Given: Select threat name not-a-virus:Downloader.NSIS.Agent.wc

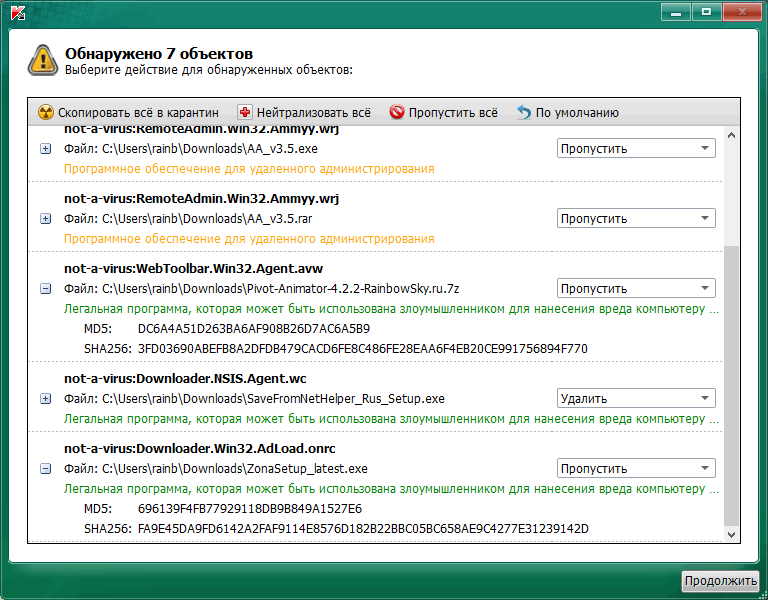Looking at the screenshot, I should (185, 379).
